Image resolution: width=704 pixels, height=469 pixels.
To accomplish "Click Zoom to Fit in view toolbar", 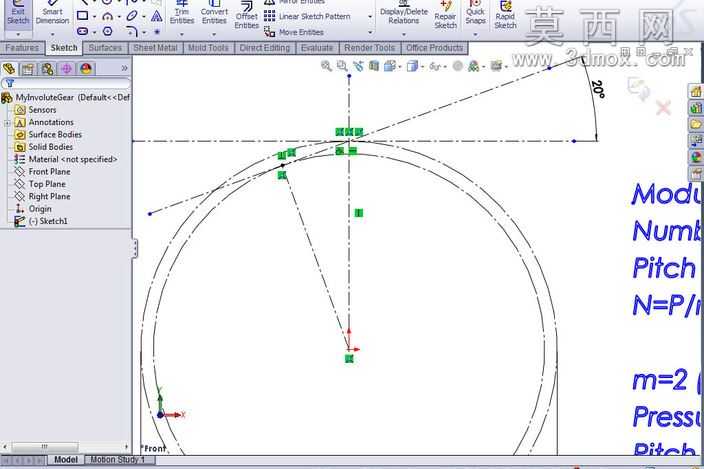I will [326, 66].
